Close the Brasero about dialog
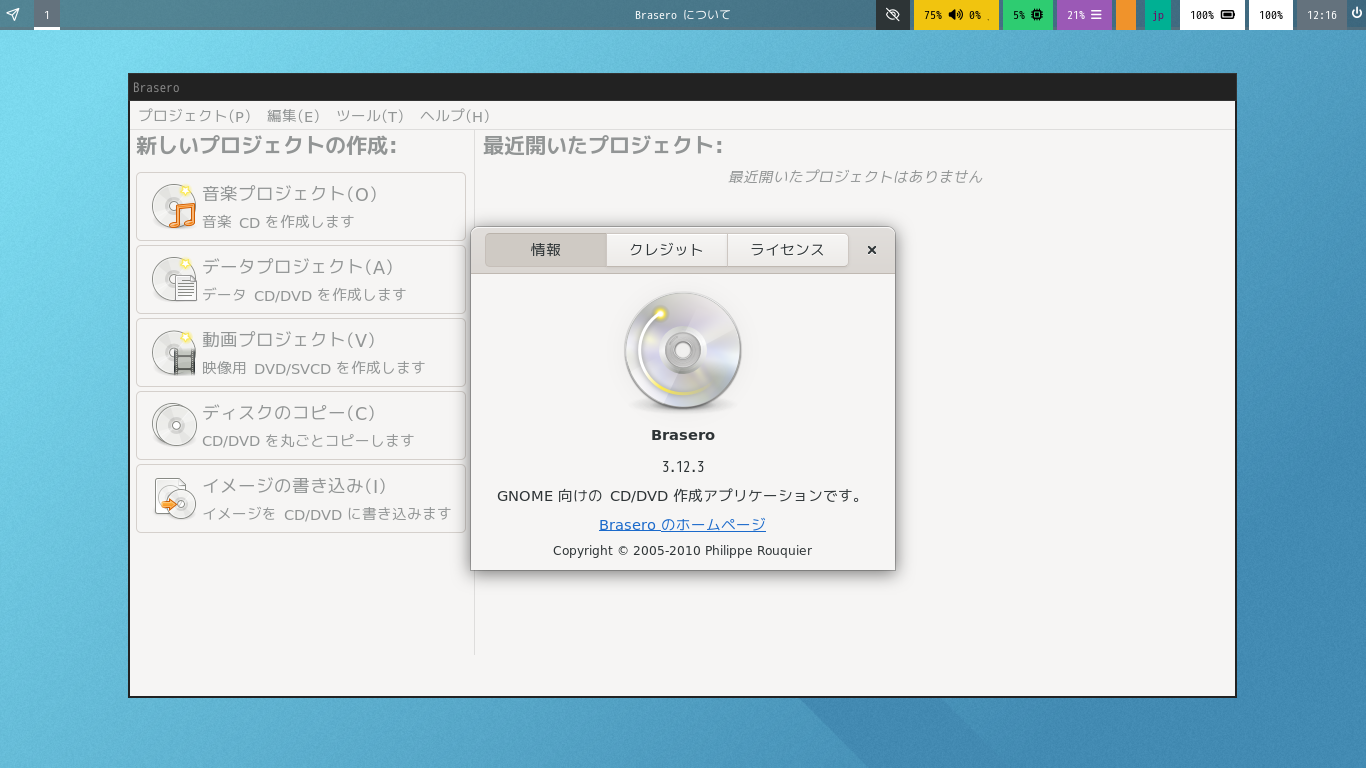The height and width of the screenshot is (768, 1366). 872,250
